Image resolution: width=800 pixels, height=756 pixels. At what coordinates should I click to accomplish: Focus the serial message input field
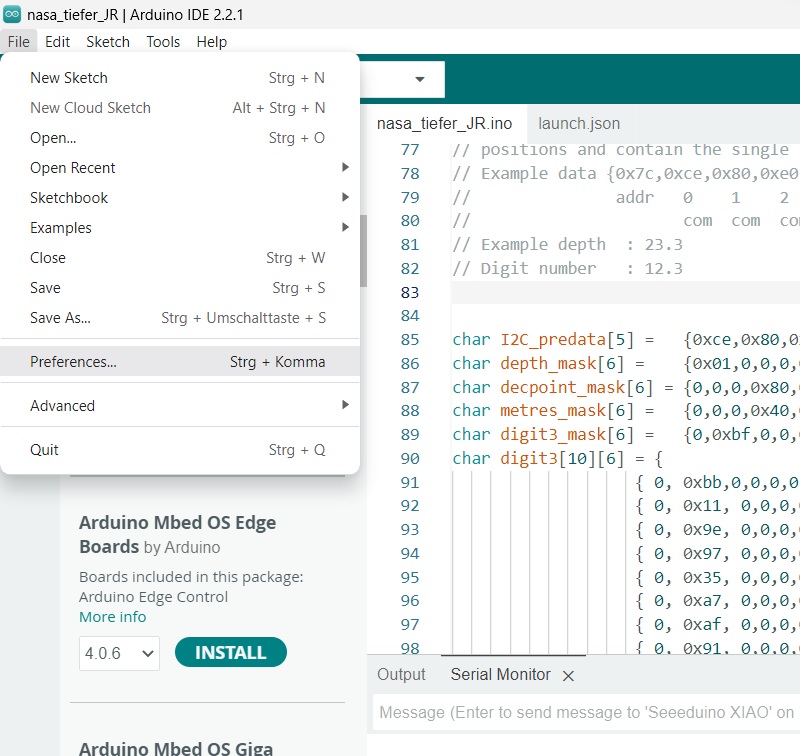point(587,712)
